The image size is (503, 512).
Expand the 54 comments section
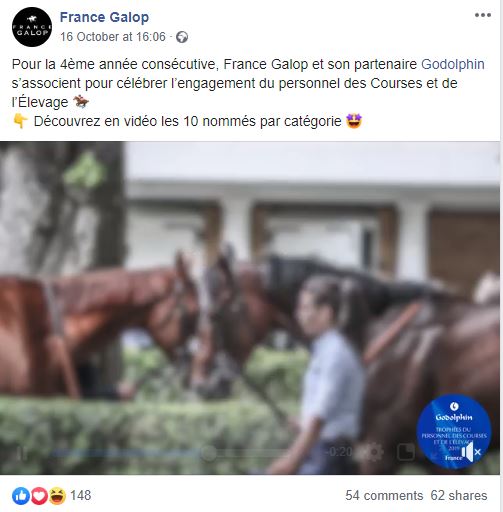(x=384, y=496)
